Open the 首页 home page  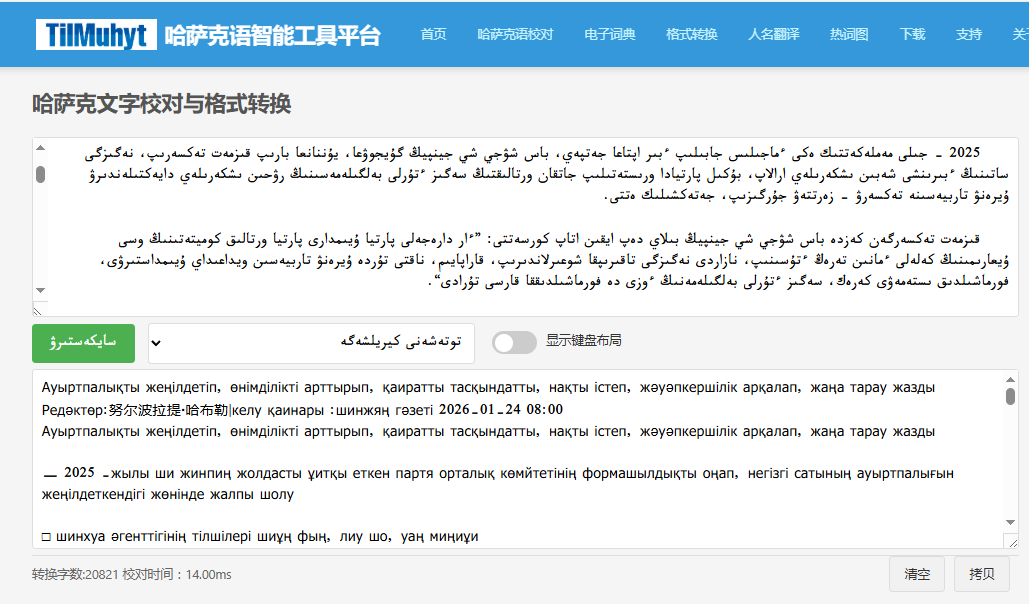[x=433, y=34]
